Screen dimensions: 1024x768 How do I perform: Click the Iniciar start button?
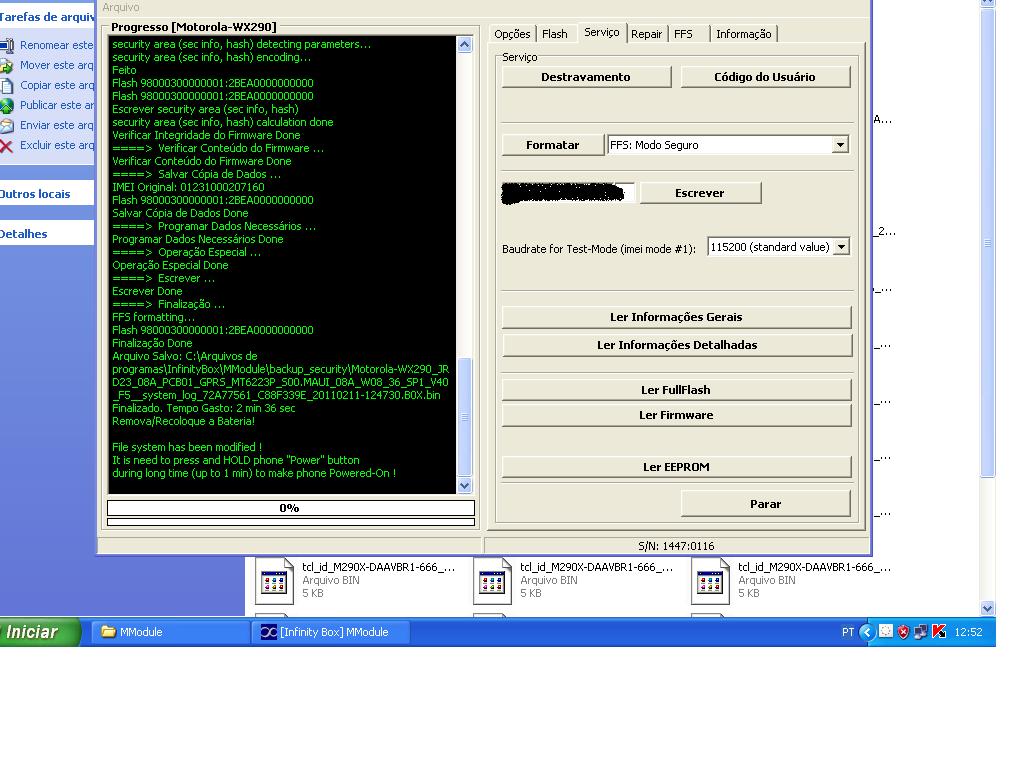tap(39, 632)
